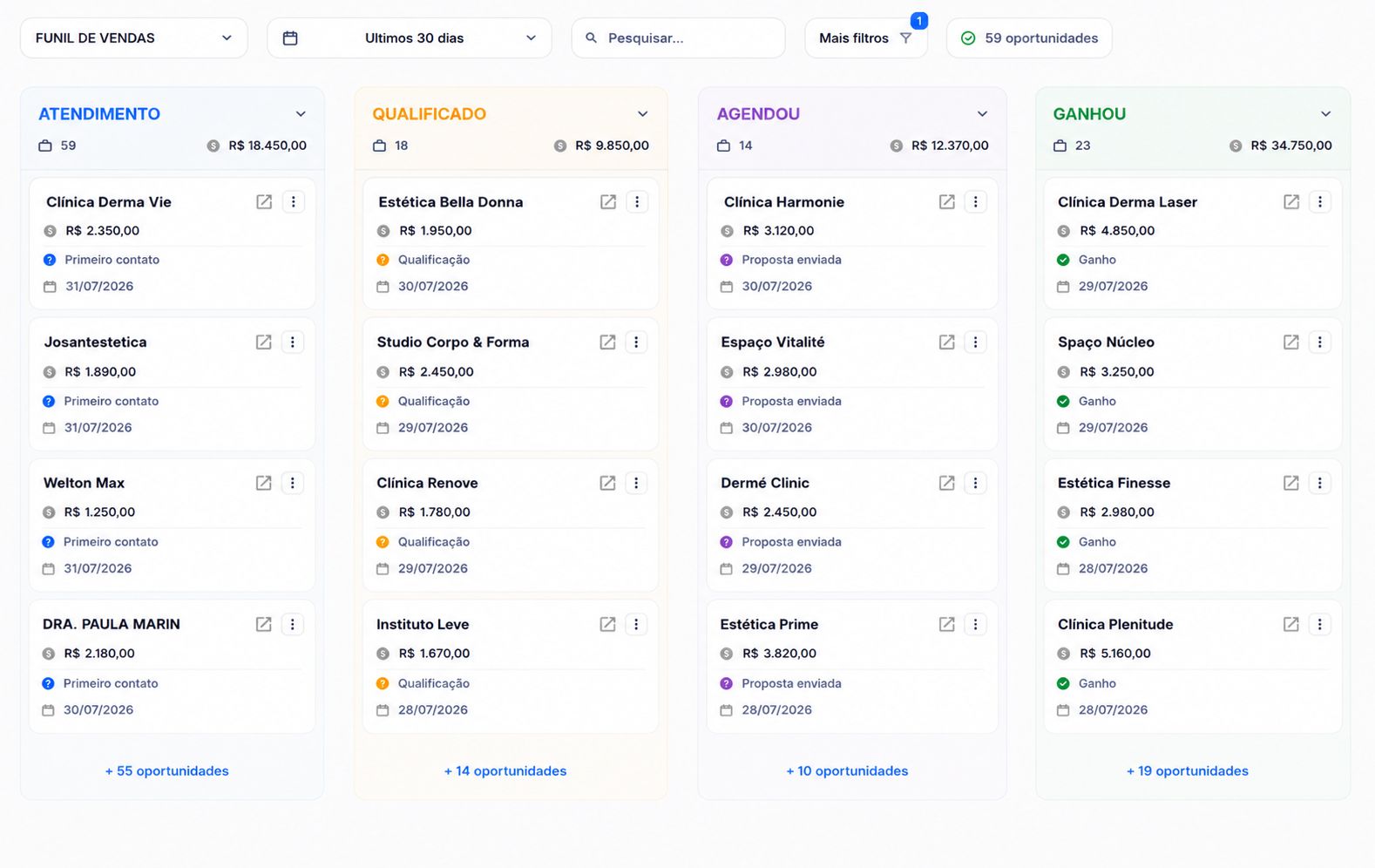This screenshot has width=1375, height=868.
Task: Load + 19 oportunidades in GANHOU
Action: (1188, 771)
